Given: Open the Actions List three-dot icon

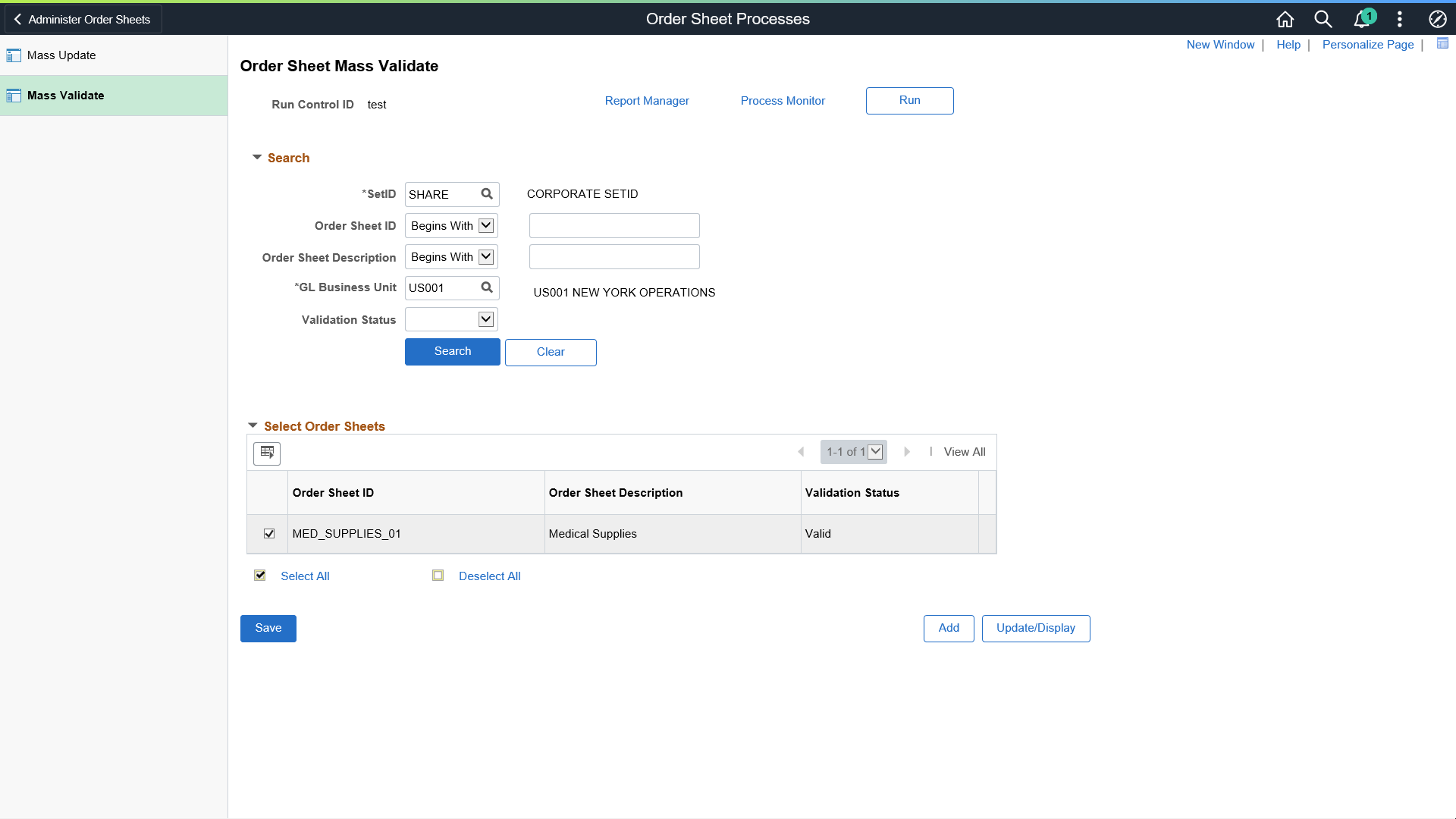Looking at the screenshot, I should [x=1399, y=19].
